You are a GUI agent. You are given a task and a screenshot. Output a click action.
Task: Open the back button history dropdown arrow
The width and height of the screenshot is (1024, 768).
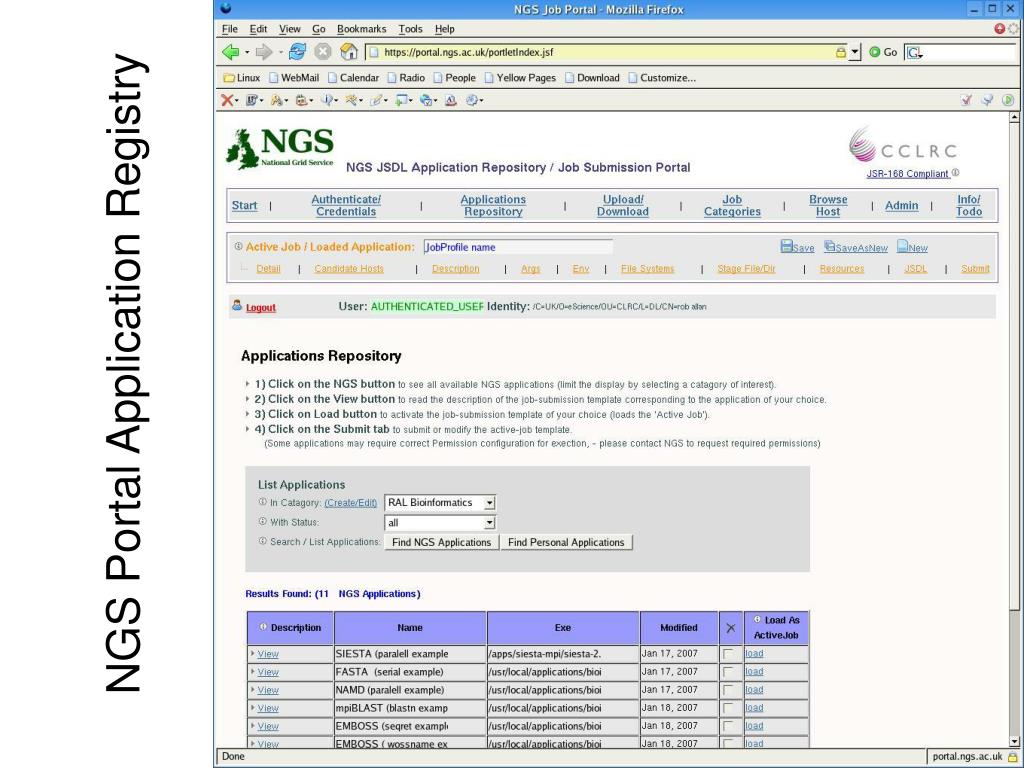pyautogui.click(x=246, y=52)
